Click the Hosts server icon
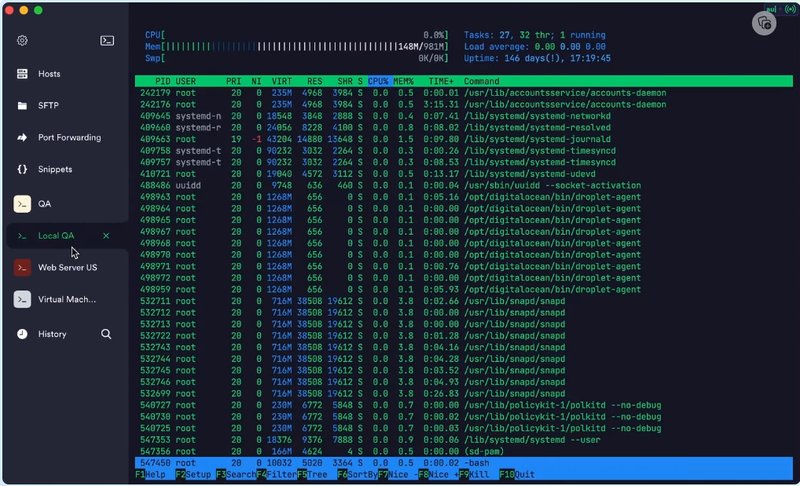This screenshot has height=486, width=800. point(22,74)
